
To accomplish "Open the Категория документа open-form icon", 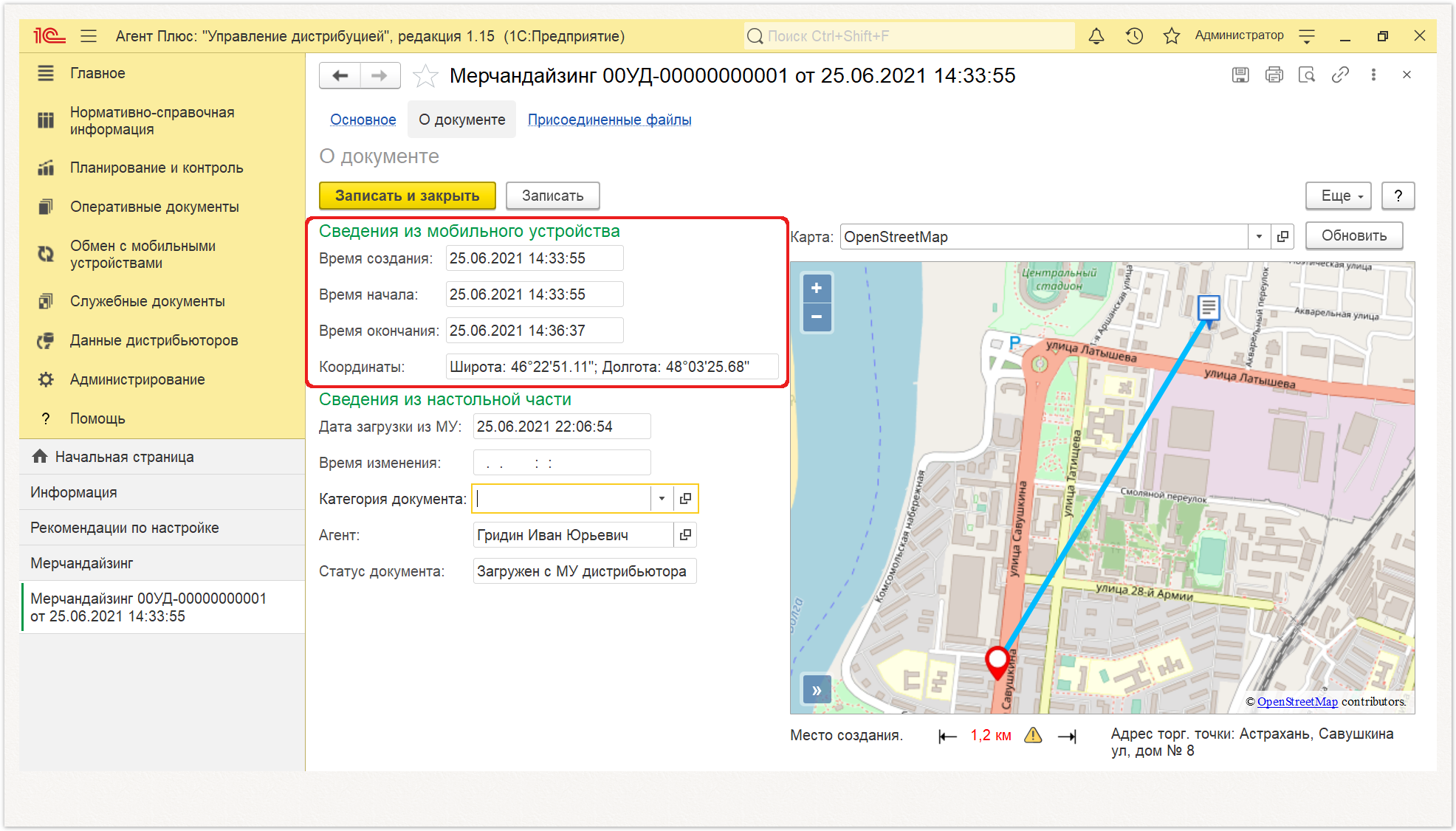I will (x=685, y=499).
